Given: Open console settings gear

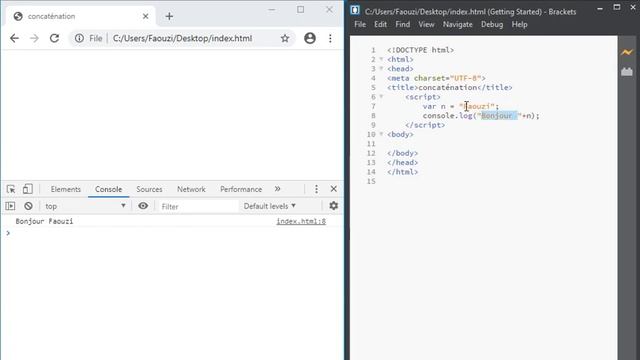Looking at the screenshot, I should coord(333,206).
